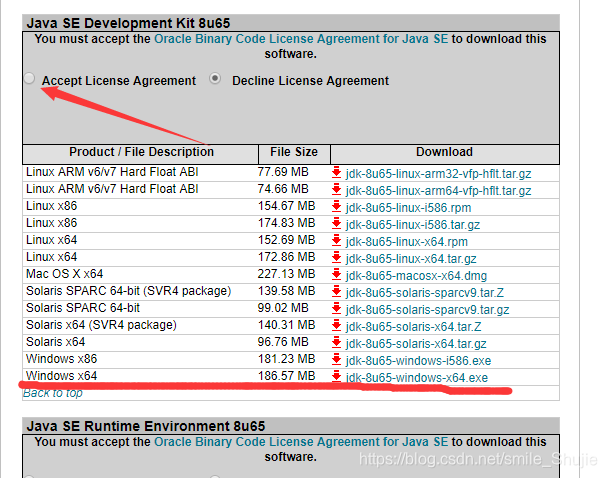Screen dimensions: 607x478
Task: Open the jdk-8u65-linux-x64.tar.gz link
Action: [411, 259]
